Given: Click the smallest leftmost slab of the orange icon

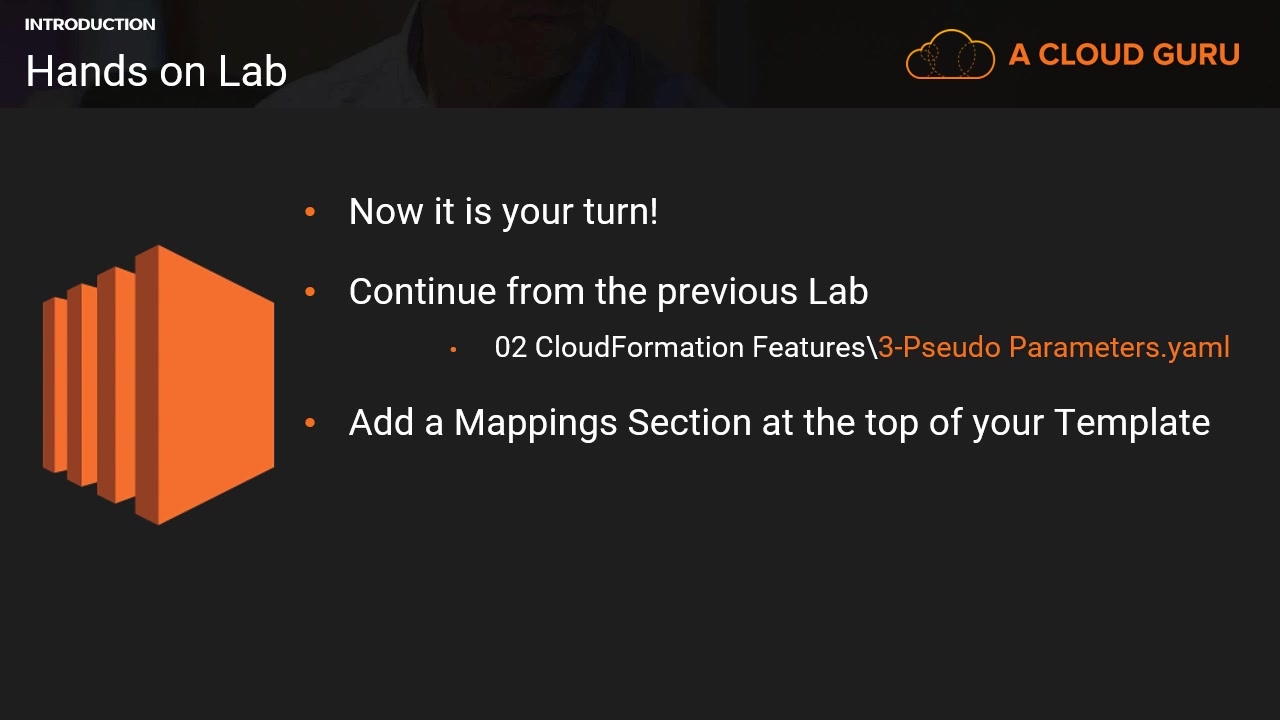Looking at the screenshot, I should (54, 385).
